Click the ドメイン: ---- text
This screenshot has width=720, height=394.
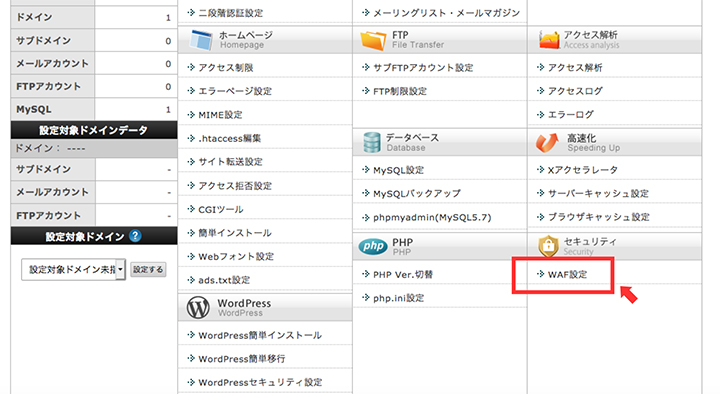tap(51, 148)
